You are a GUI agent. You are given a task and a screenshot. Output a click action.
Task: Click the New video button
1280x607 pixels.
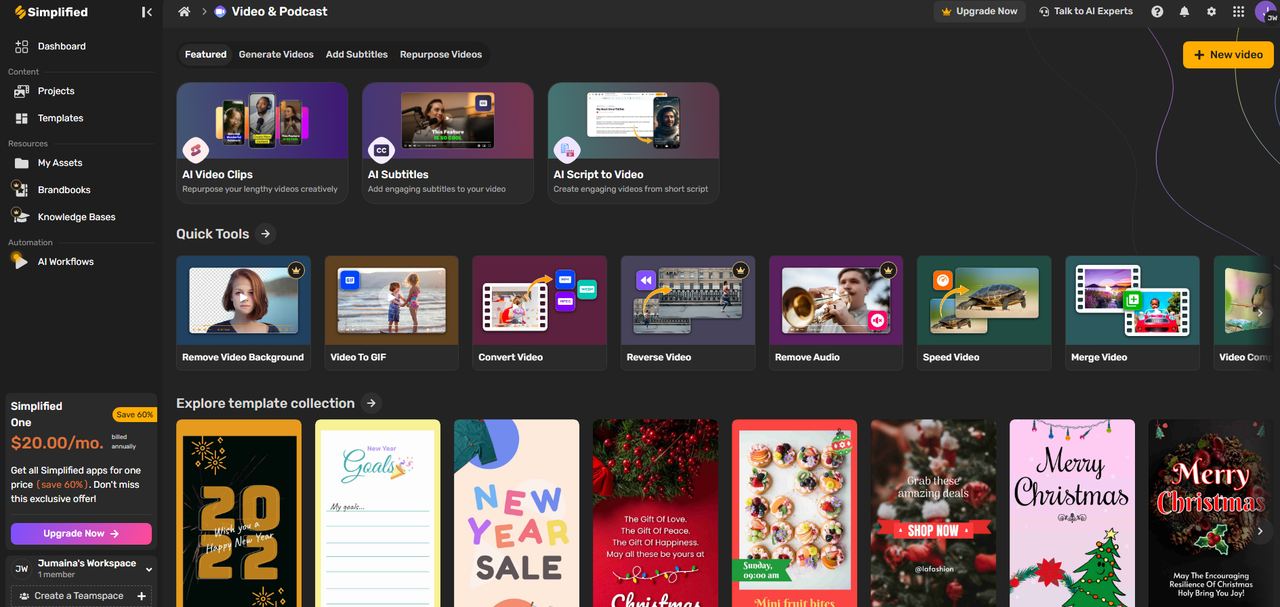pyautogui.click(x=1228, y=55)
